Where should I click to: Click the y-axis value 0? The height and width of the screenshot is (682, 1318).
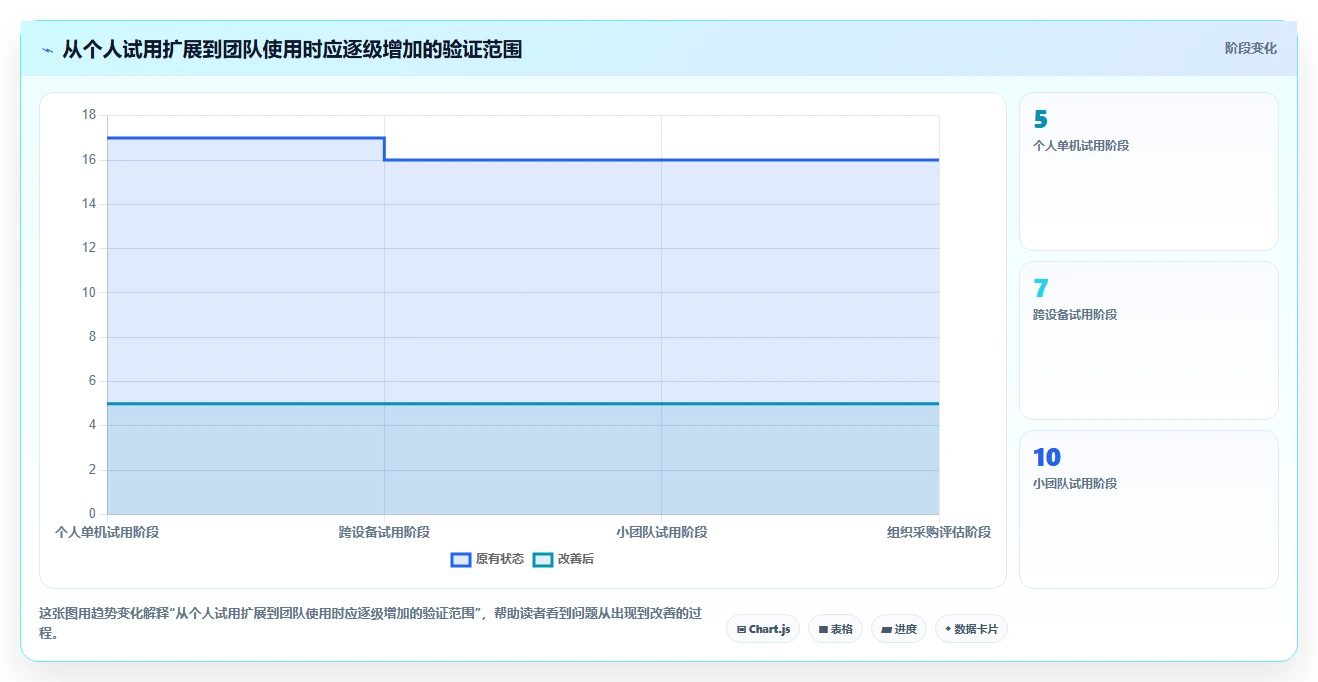click(x=92, y=514)
